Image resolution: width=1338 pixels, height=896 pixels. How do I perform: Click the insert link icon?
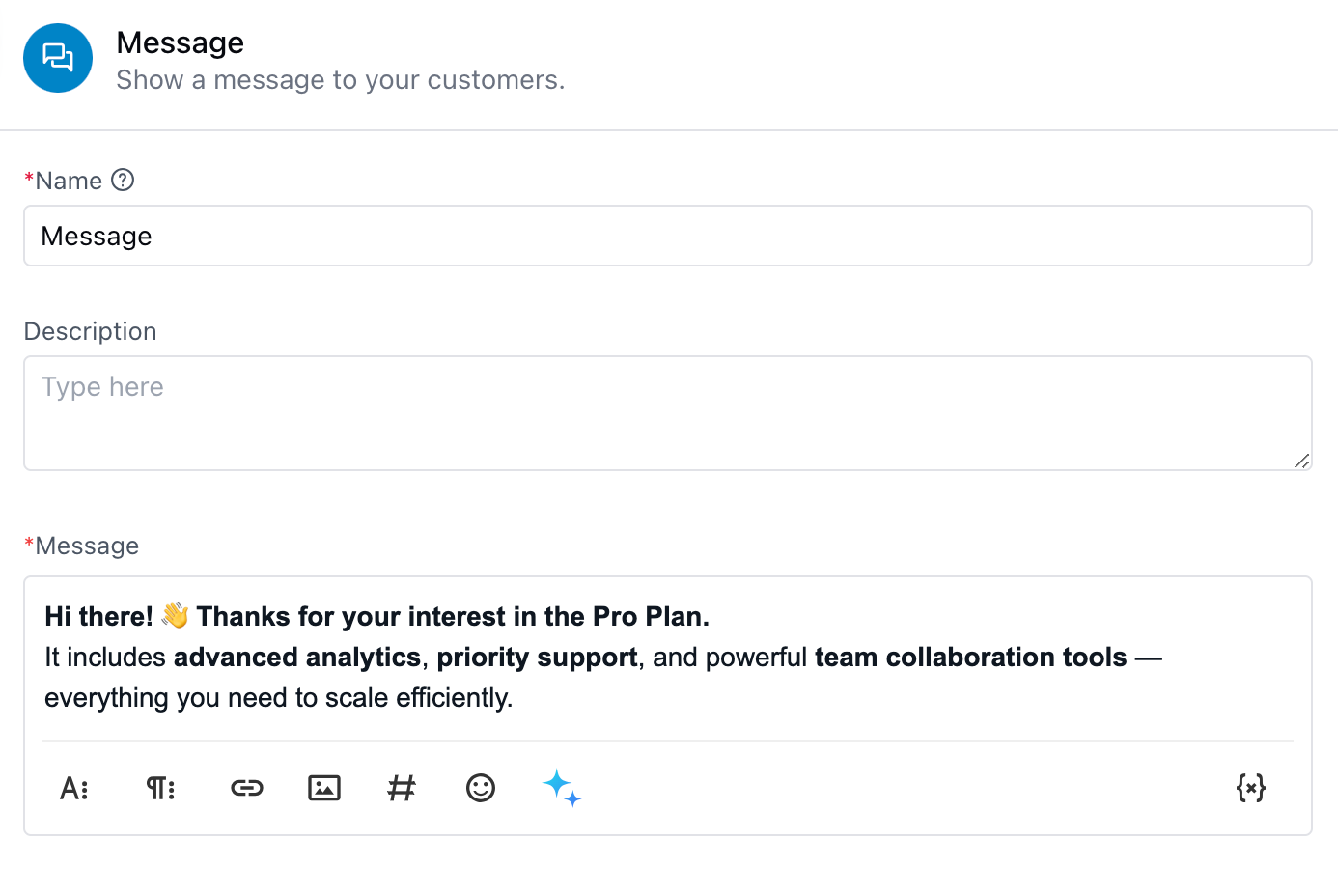point(247,788)
